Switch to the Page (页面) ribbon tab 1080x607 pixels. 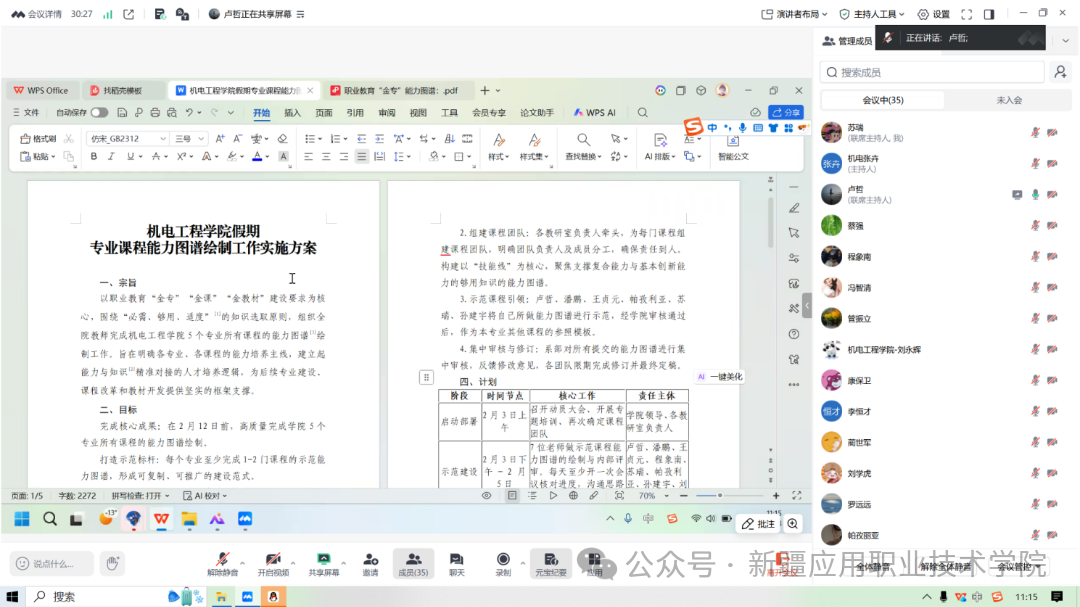[x=324, y=112]
